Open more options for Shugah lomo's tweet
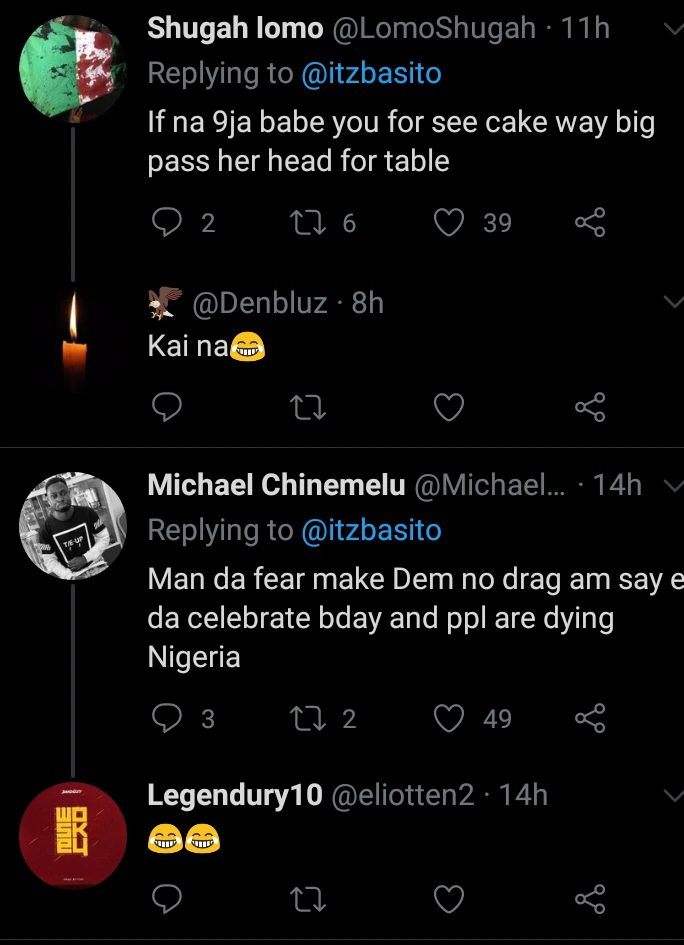The width and height of the screenshot is (684, 945). [671, 30]
